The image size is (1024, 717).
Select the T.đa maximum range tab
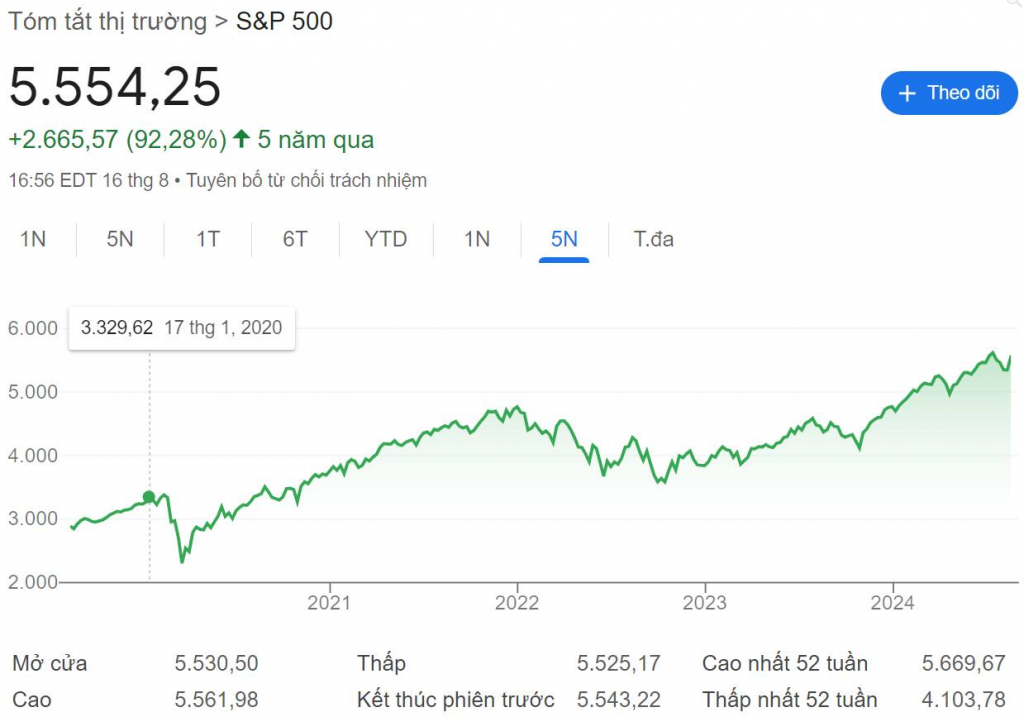point(653,239)
